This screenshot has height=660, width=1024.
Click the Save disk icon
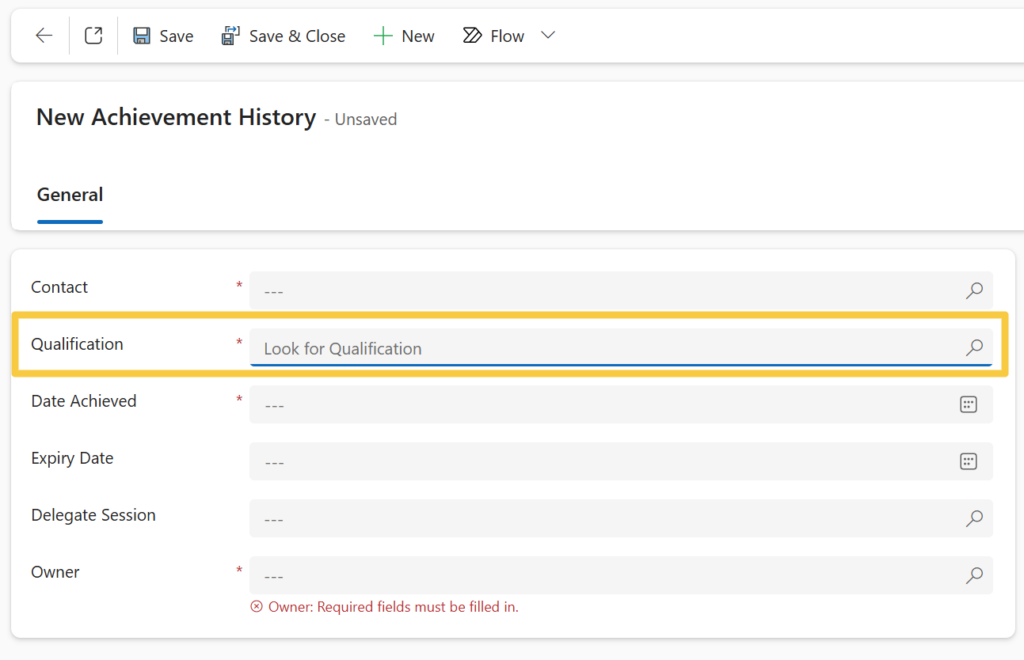pos(142,36)
